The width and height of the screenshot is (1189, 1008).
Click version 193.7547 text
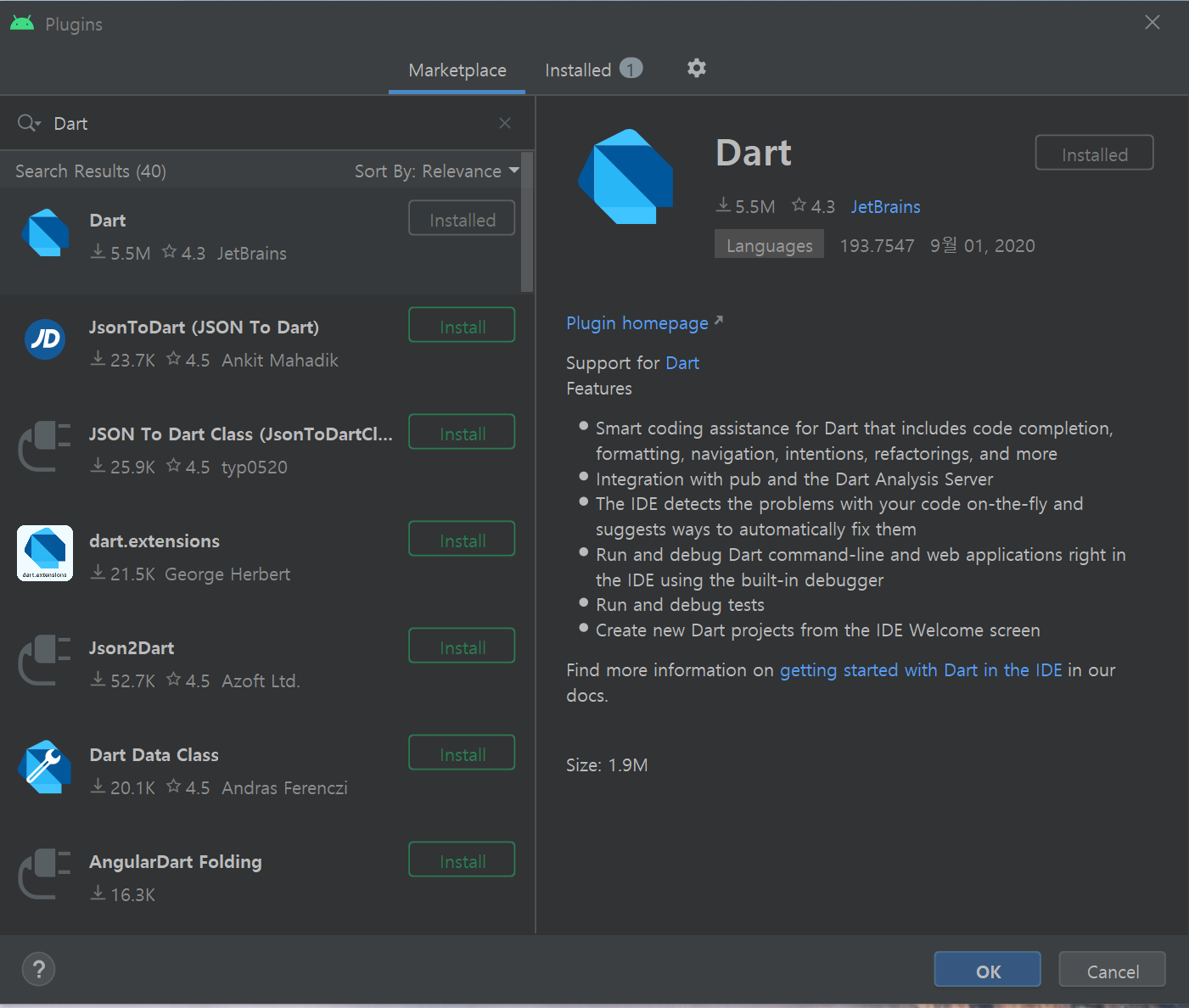[x=877, y=246]
